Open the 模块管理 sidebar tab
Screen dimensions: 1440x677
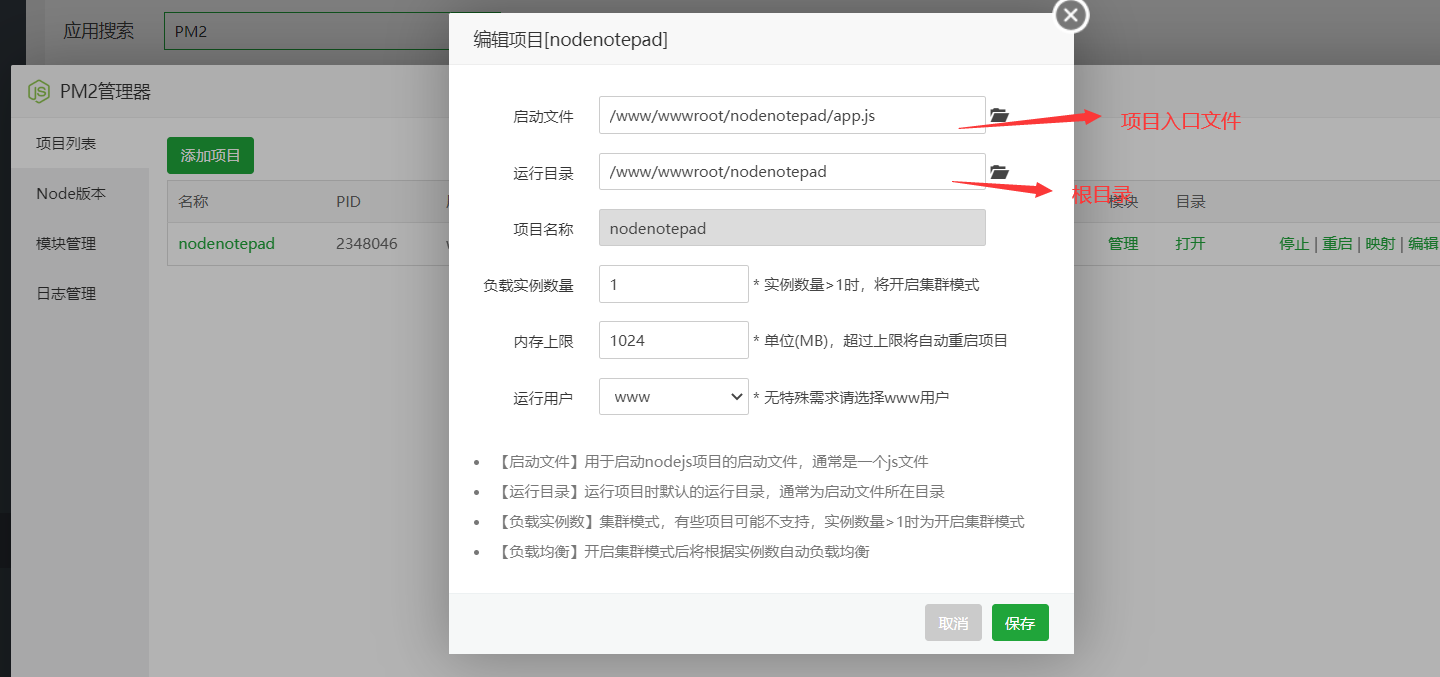click(x=66, y=244)
